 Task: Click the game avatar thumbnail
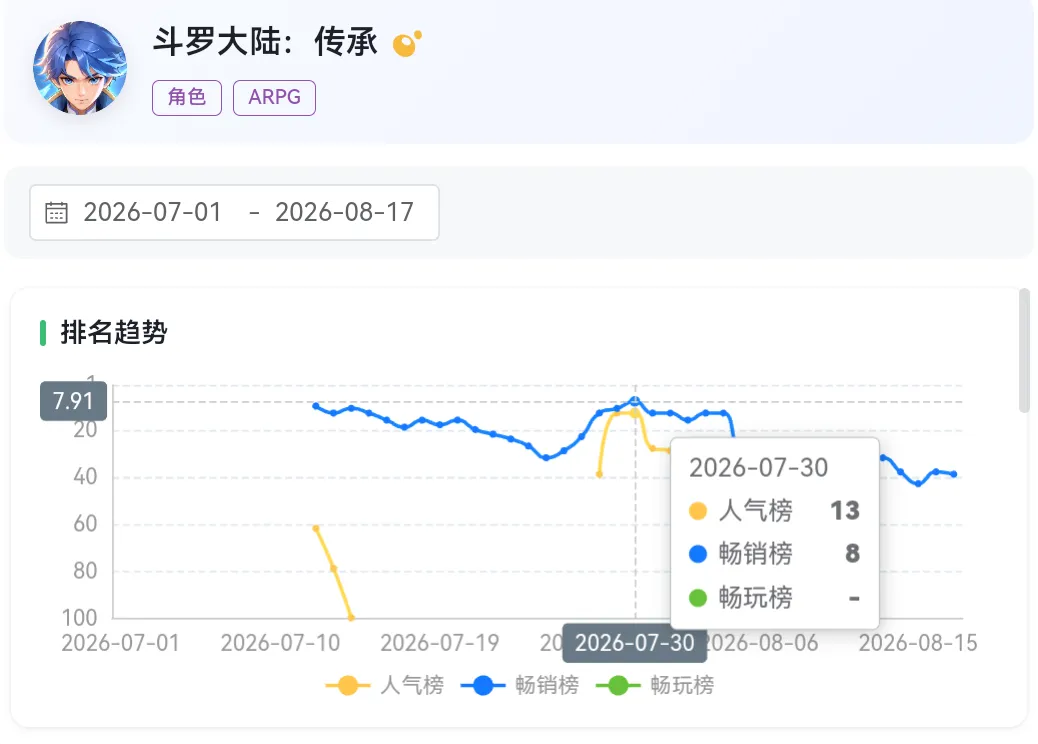click(x=79, y=68)
